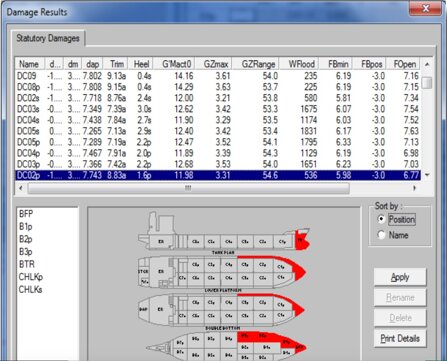The height and width of the screenshot is (361, 447).
Task: Click the WFlood column header
Action: [x=299, y=64]
